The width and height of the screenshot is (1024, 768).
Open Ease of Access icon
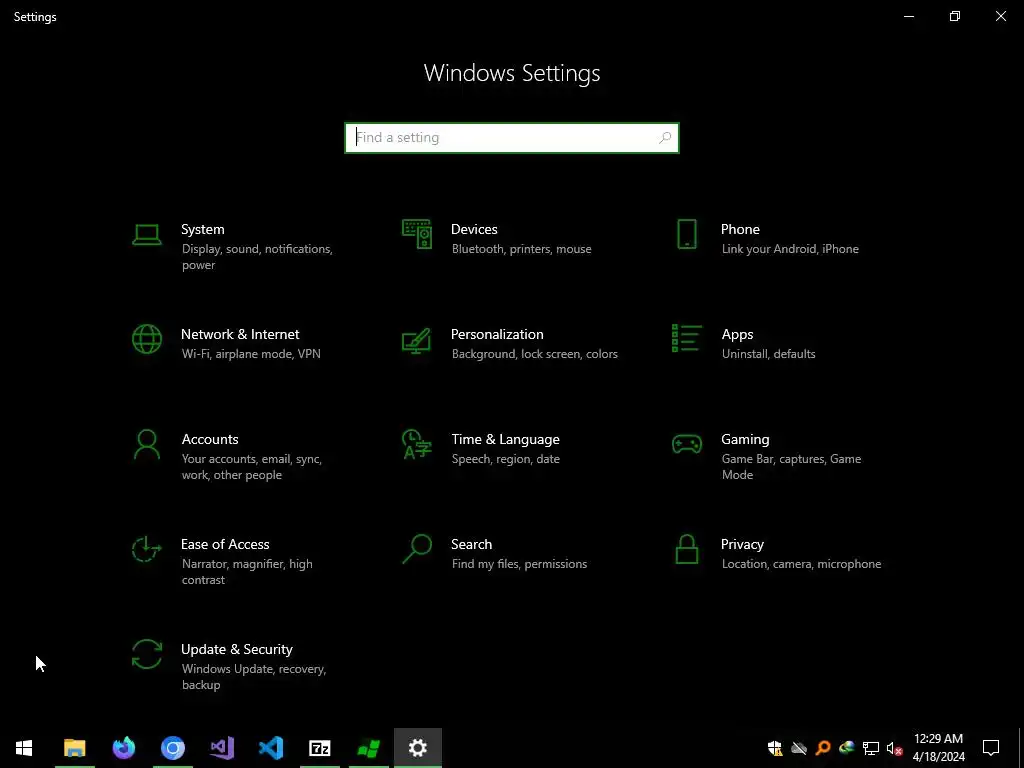coord(146,549)
